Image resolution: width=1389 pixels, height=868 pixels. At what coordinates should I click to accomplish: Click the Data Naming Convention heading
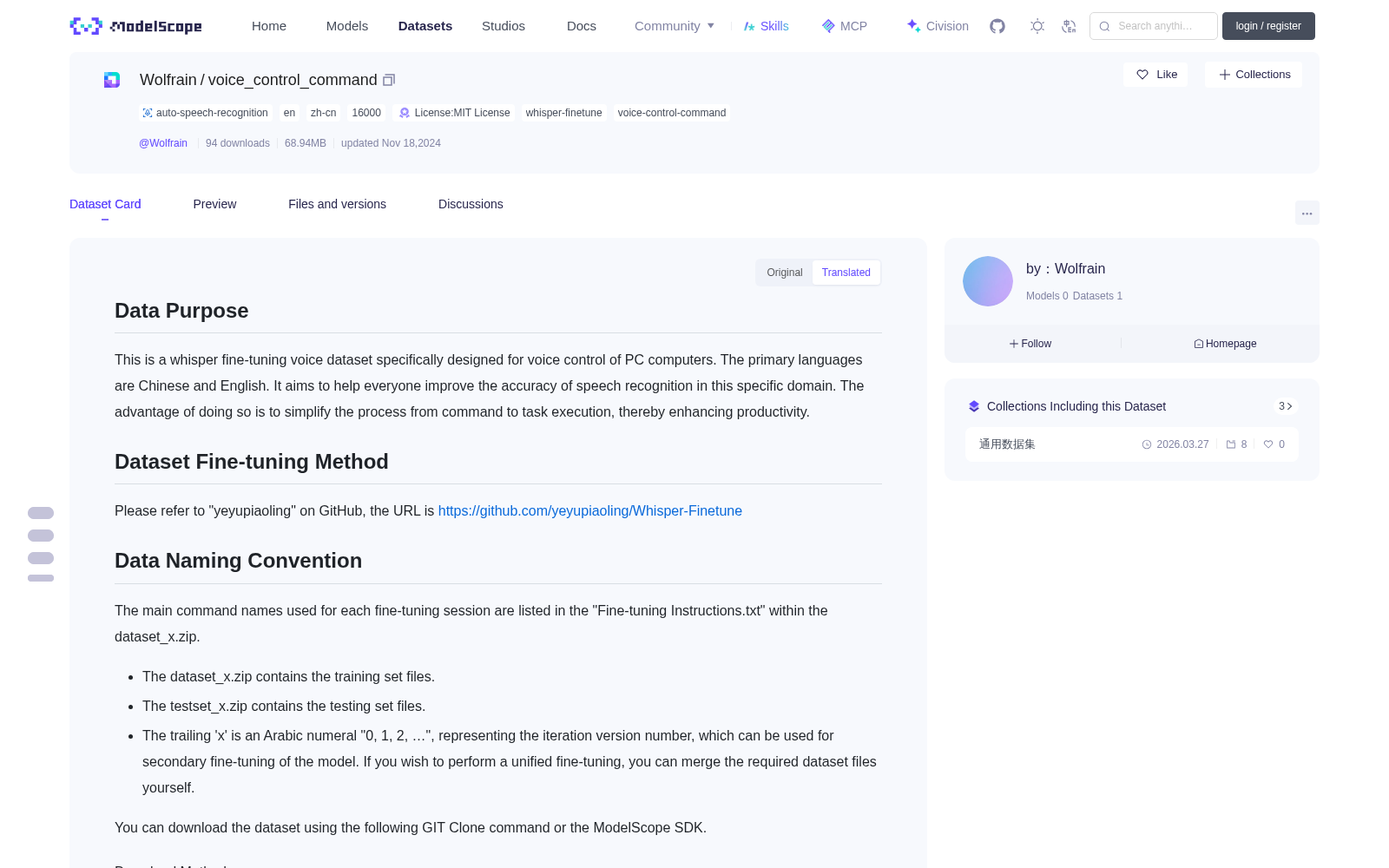239,561
